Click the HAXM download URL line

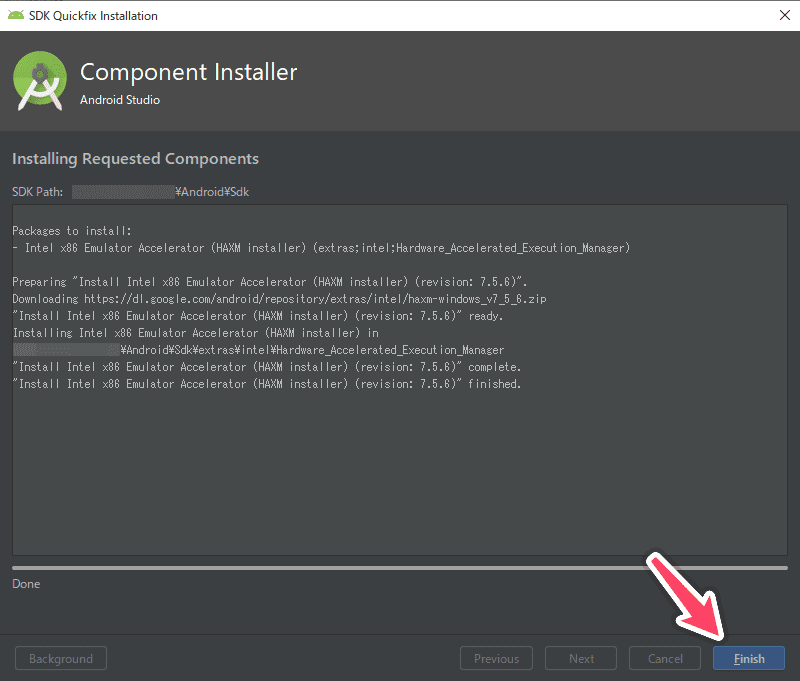279,299
